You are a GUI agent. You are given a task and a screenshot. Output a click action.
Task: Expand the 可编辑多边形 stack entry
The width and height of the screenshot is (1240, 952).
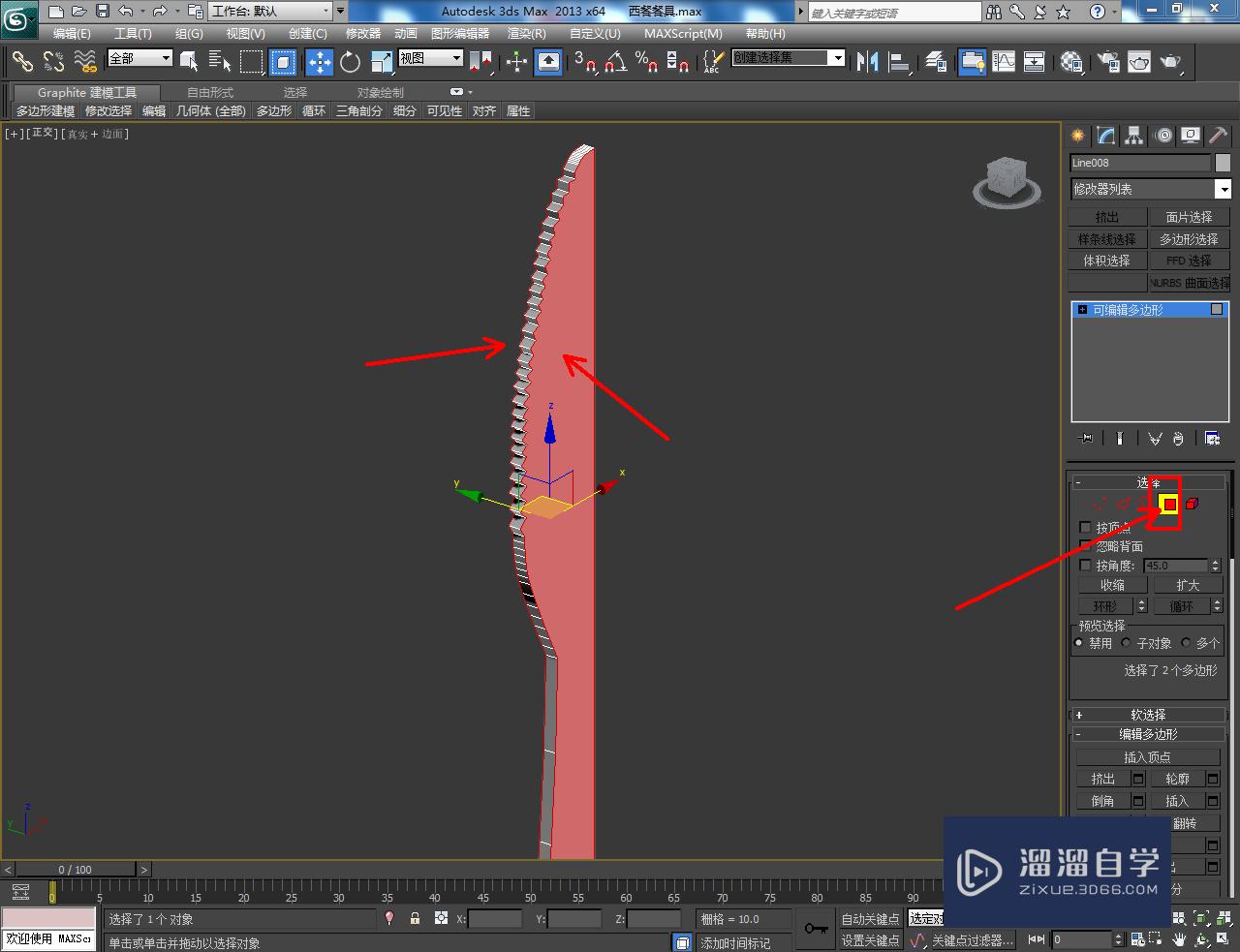coord(1082,310)
